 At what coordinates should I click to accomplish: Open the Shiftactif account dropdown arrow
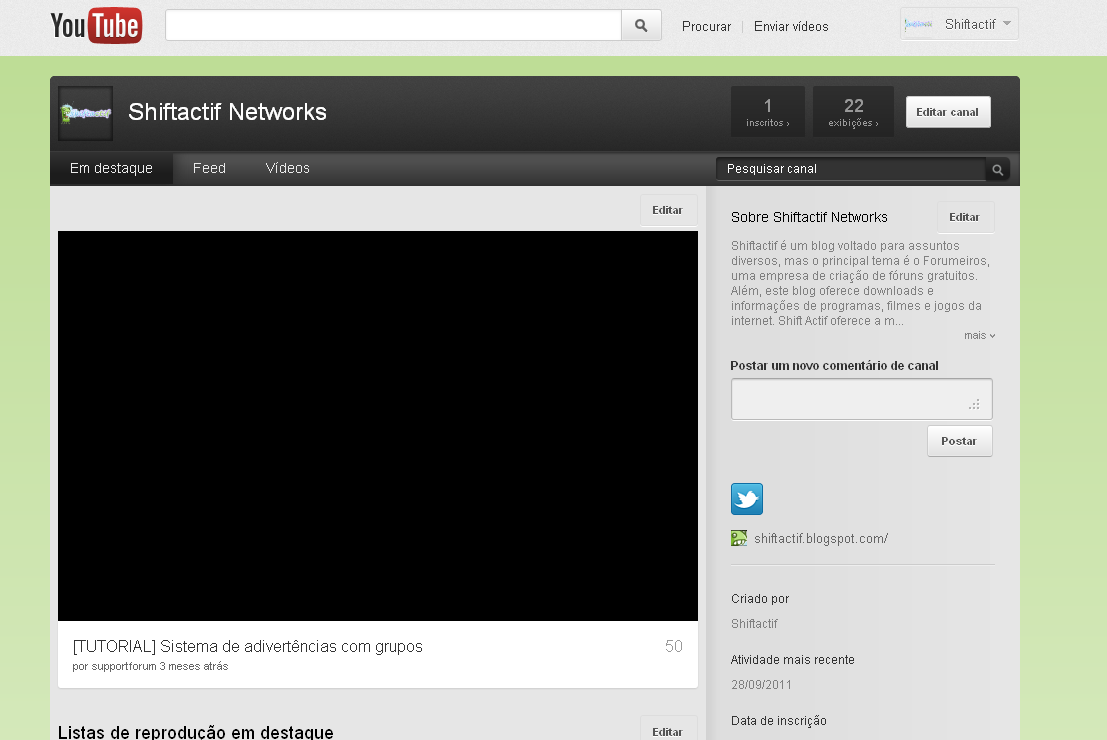[1007, 24]
